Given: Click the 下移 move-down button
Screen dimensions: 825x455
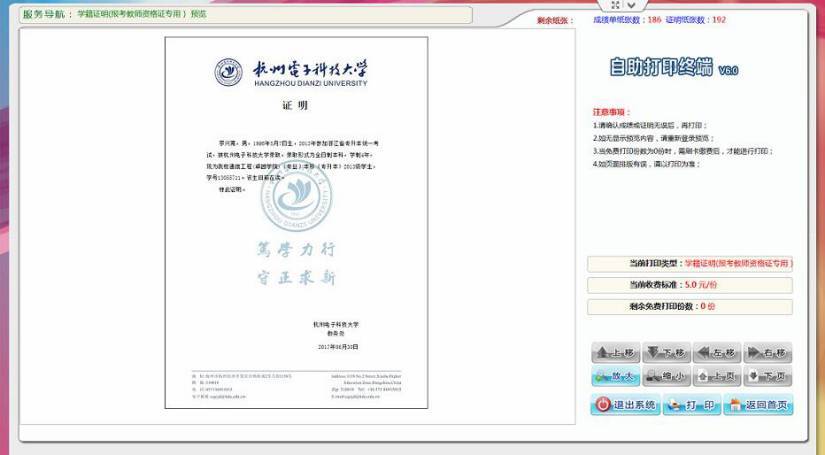Looking at the screenshot, I should click(666, 352).
